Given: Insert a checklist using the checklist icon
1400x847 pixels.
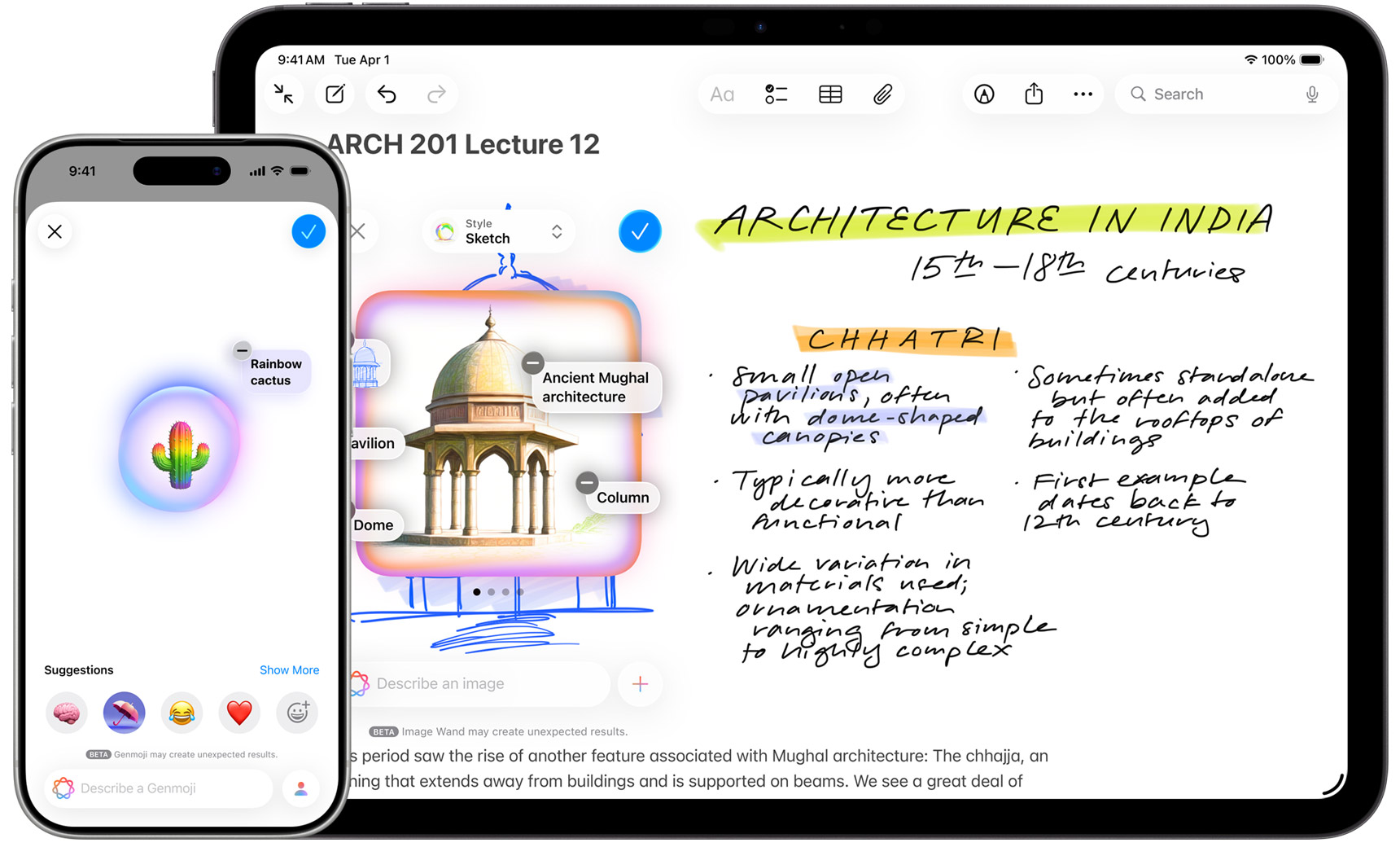Looking at the screenshot, I should pyautogui.click(x=776, y=94).
